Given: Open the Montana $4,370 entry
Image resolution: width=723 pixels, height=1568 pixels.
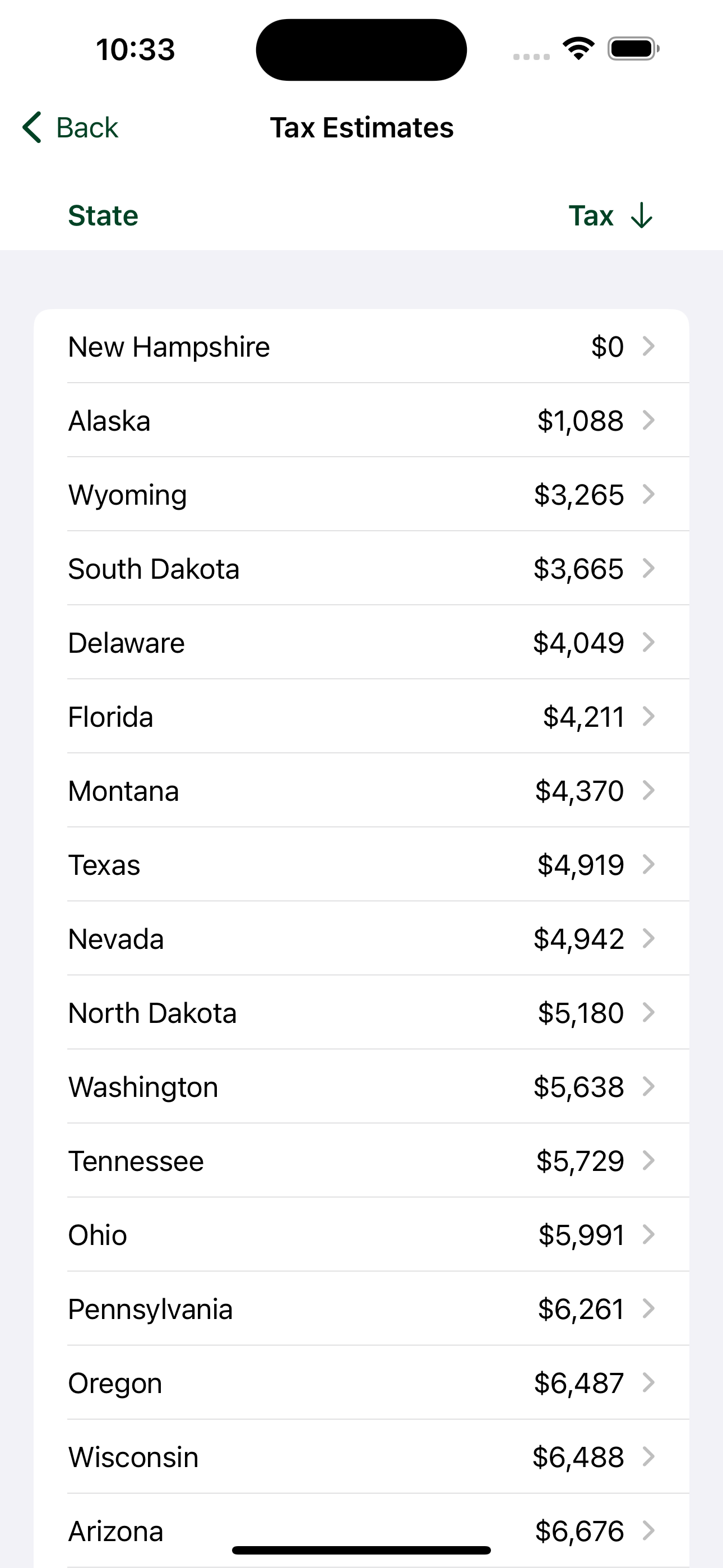Looking at the screenshot, I should (x=361, y=791).
